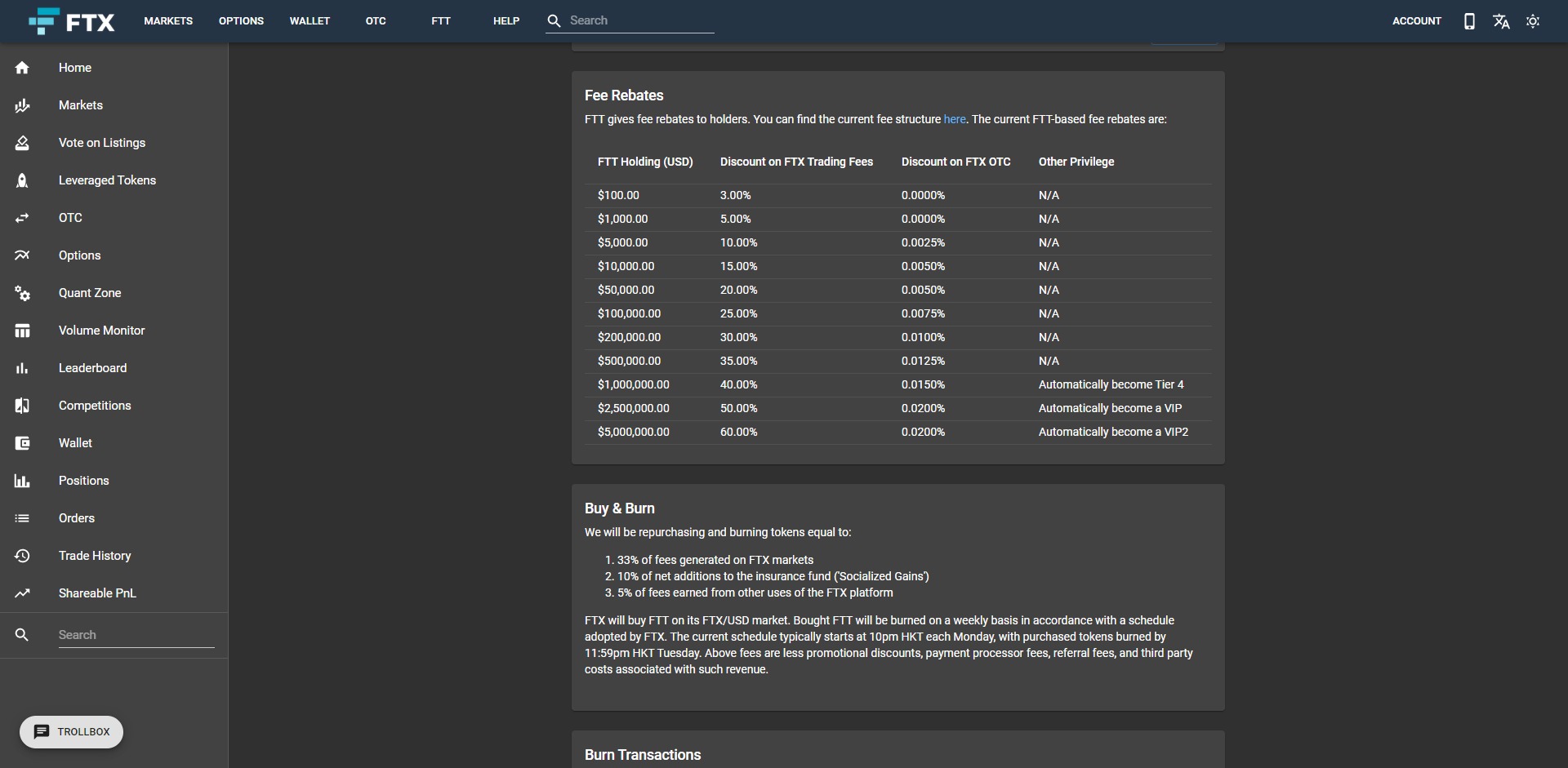
Task: Click 'FTT Holding (USD)' column header
Action: pos(645,162)
